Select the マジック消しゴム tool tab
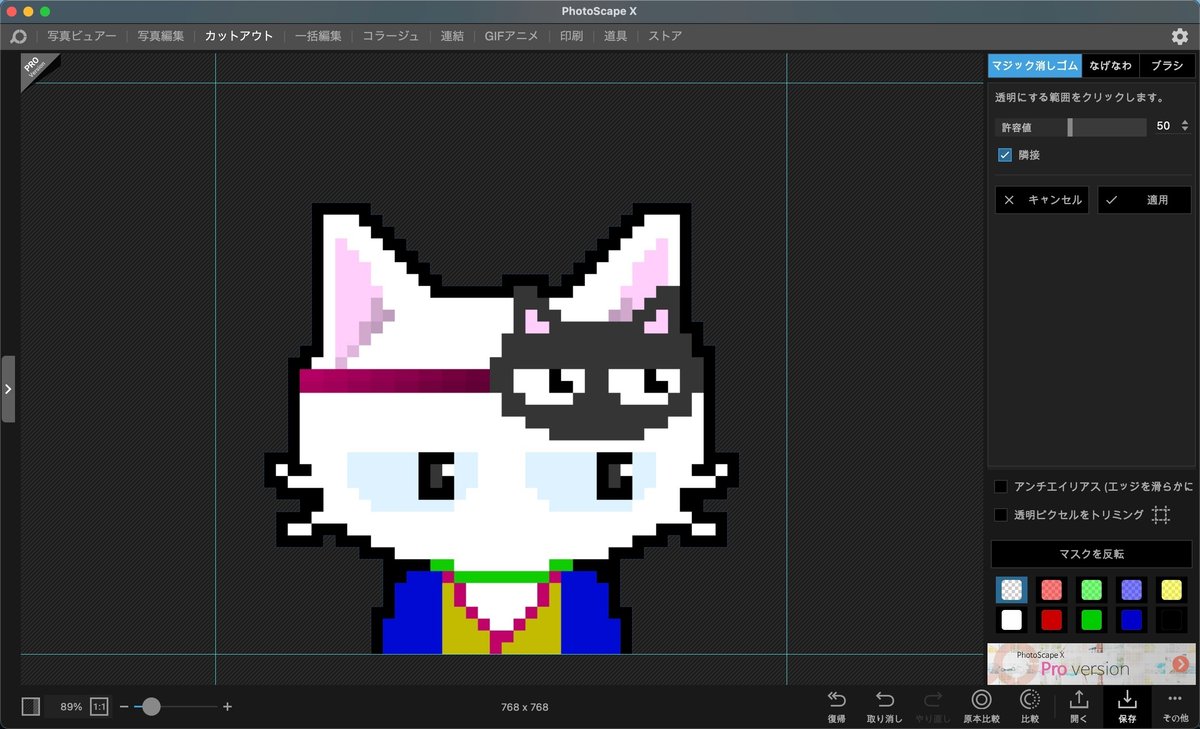Viewport: 1200px width, 729px height. [1034, 66]
